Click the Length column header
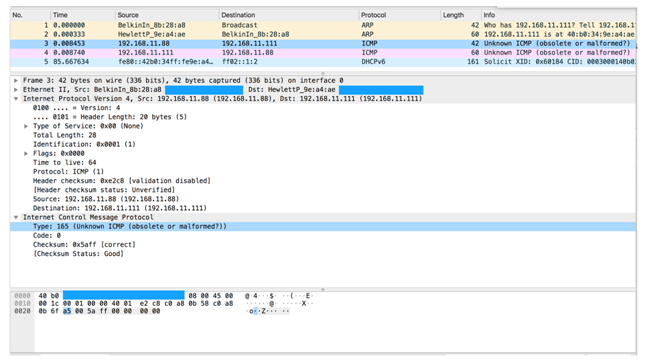 point(461,15)
